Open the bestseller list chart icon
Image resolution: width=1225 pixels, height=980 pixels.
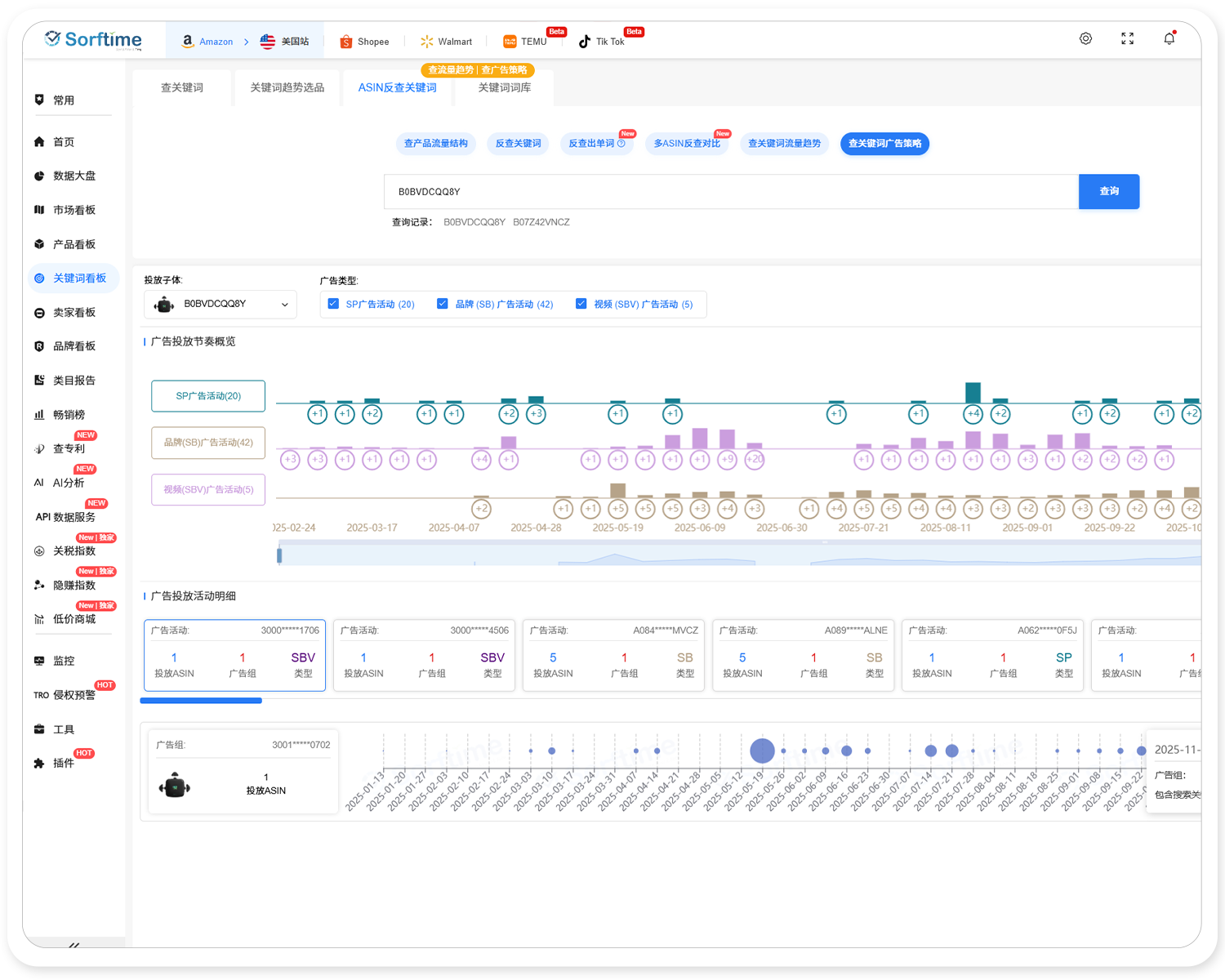point(39,415)
